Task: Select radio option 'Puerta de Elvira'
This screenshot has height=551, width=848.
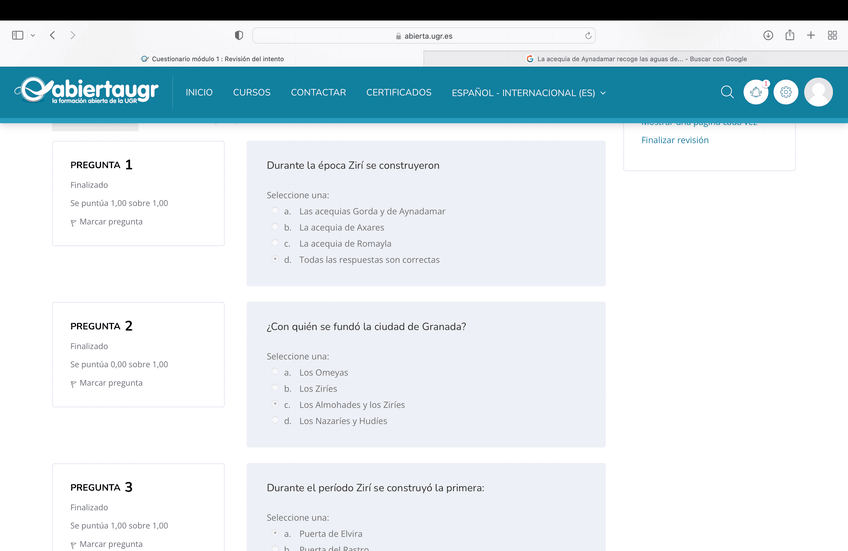Action: [275, 534]
